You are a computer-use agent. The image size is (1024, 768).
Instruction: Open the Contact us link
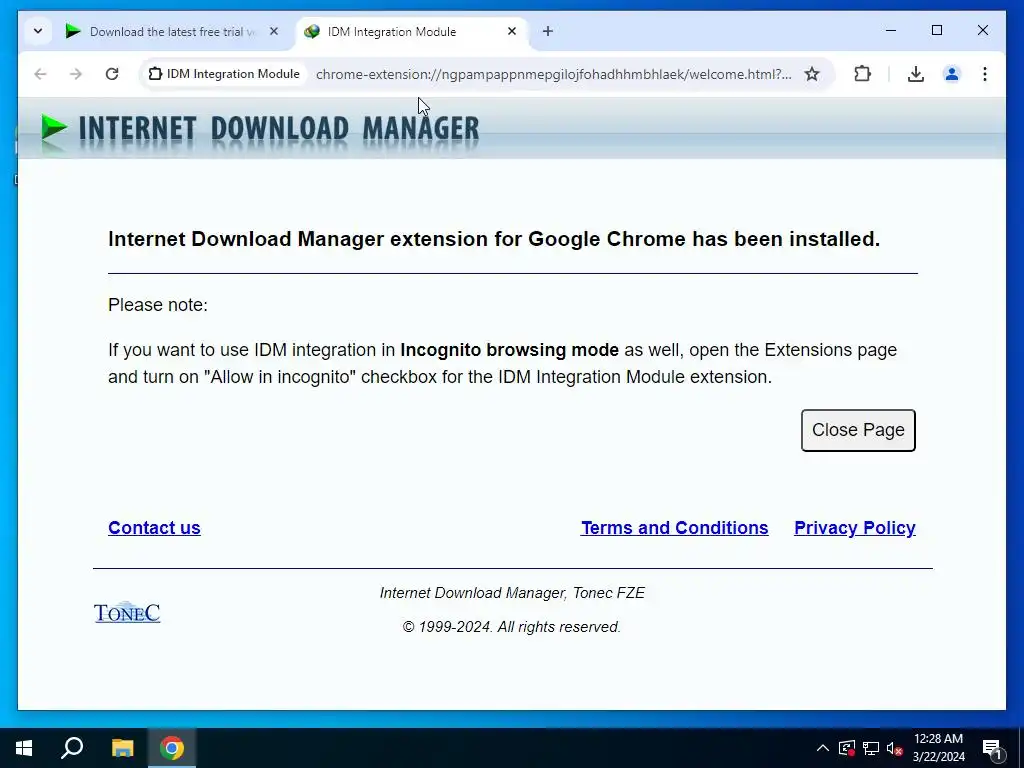pos(154,528)
